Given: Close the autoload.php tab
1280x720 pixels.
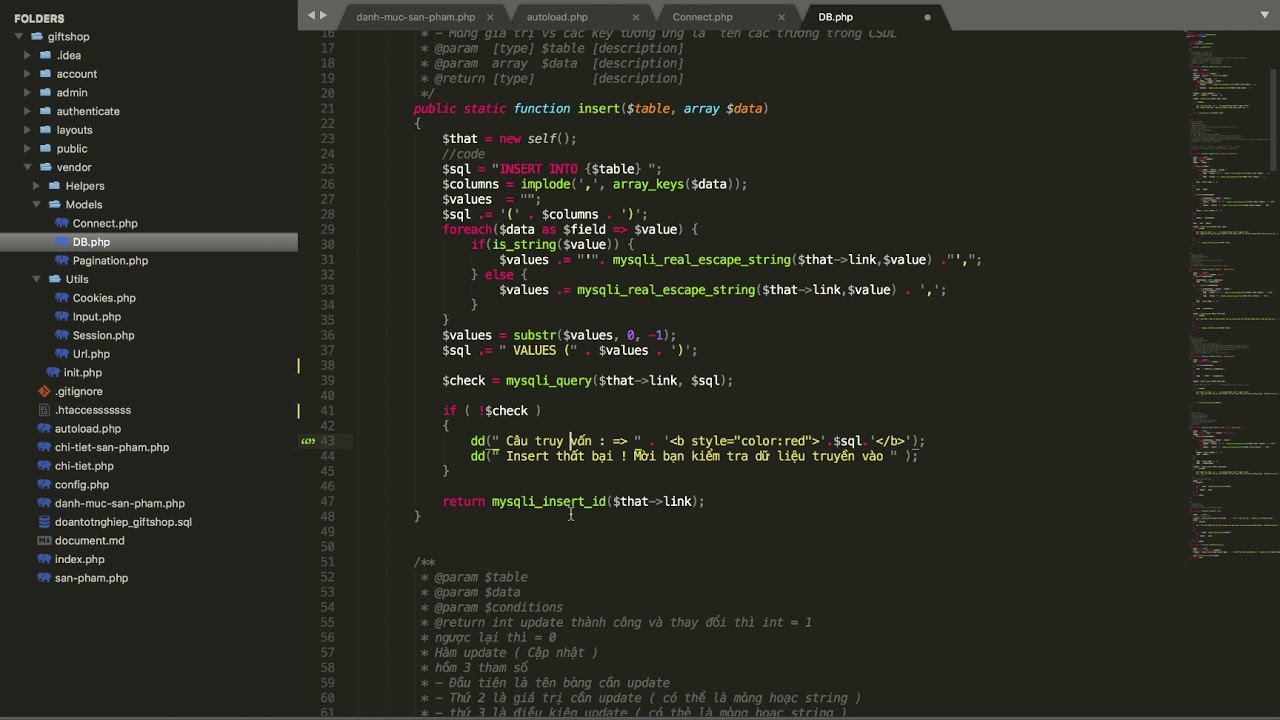Looking at the screenshot, I should point(636,17).
